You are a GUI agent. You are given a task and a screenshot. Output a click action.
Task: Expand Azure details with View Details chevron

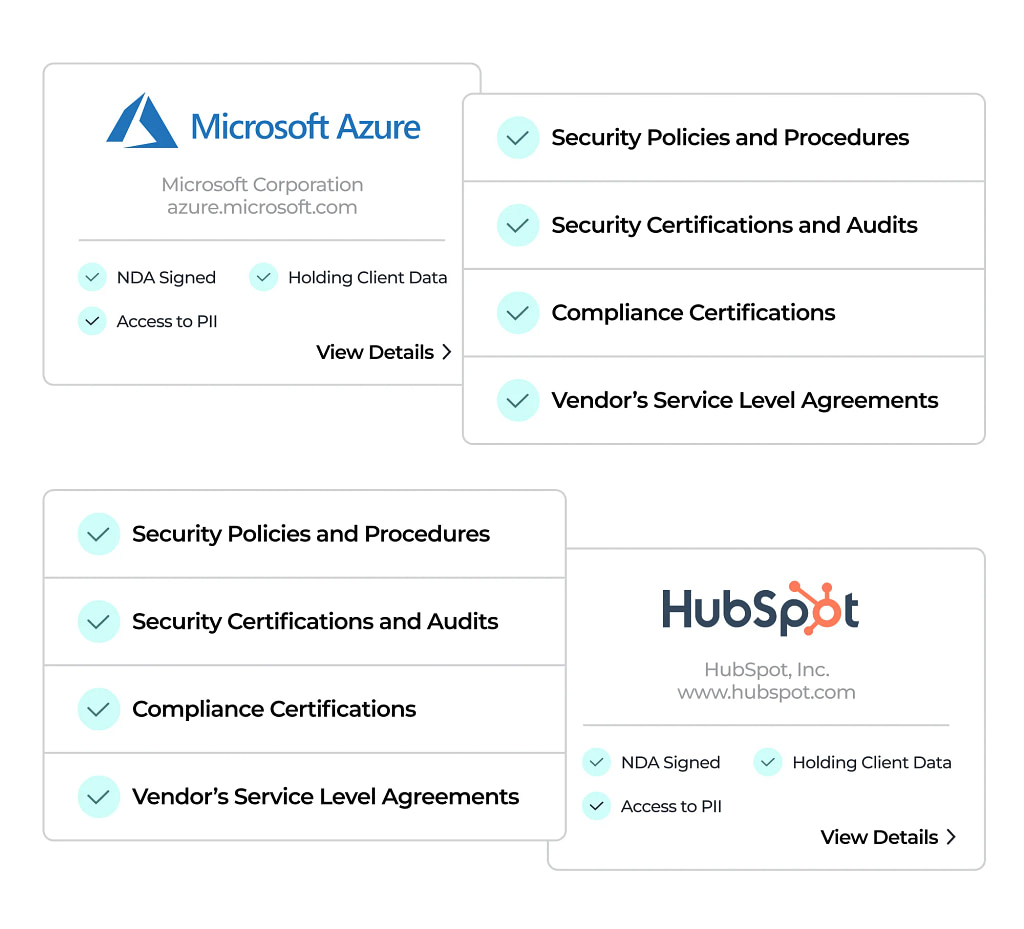tap(446, 352)
